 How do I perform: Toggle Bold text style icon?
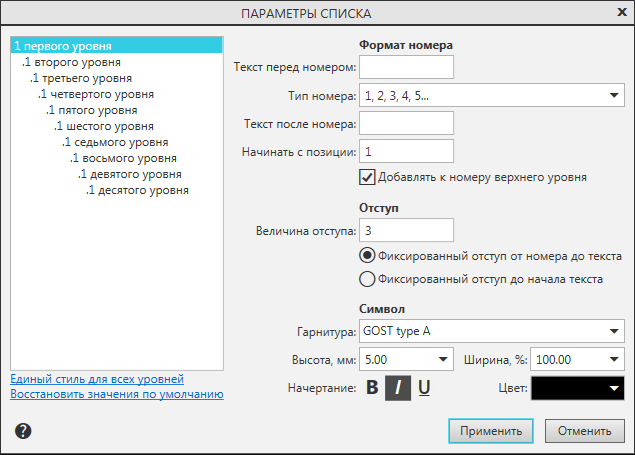point(372,388)
